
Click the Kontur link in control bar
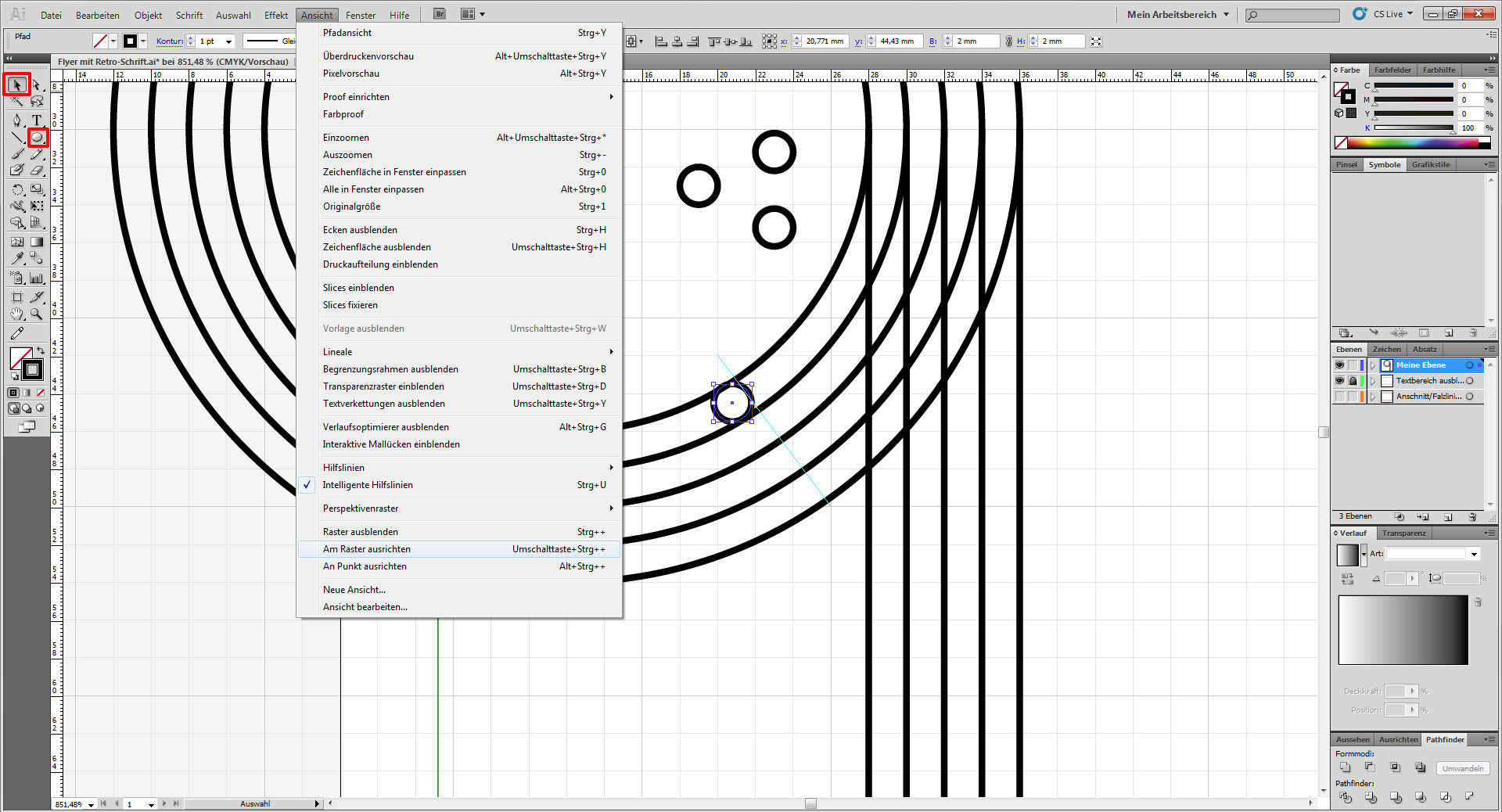pyautogui.click(x=169, y=41)
